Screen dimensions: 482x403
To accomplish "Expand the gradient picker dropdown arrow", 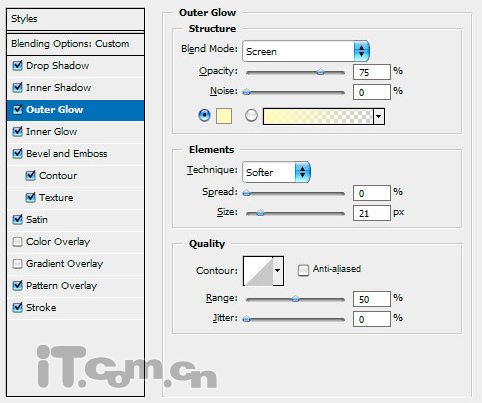I will click(x=379, y=116).
